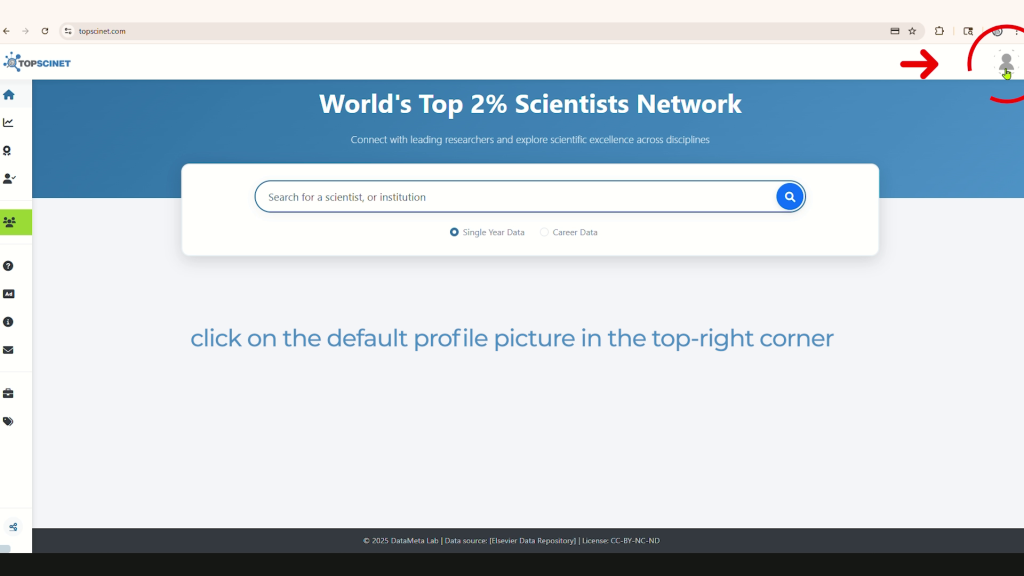Open the line chart statistics sidebar icon
Screen dimensions: 1024x576
tap(9, 123)
